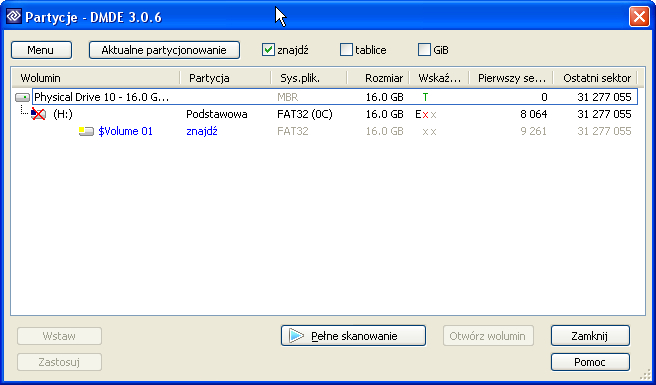Click the window resize grip

(646, 375)
